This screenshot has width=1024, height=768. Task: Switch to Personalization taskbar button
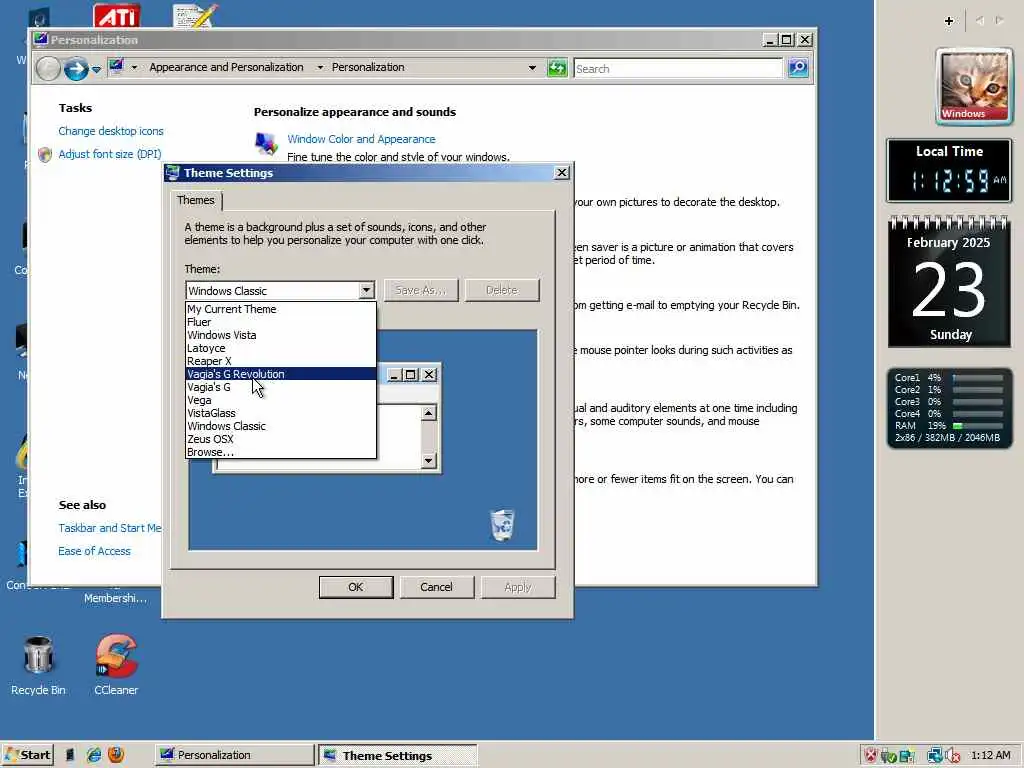point(234,755)
